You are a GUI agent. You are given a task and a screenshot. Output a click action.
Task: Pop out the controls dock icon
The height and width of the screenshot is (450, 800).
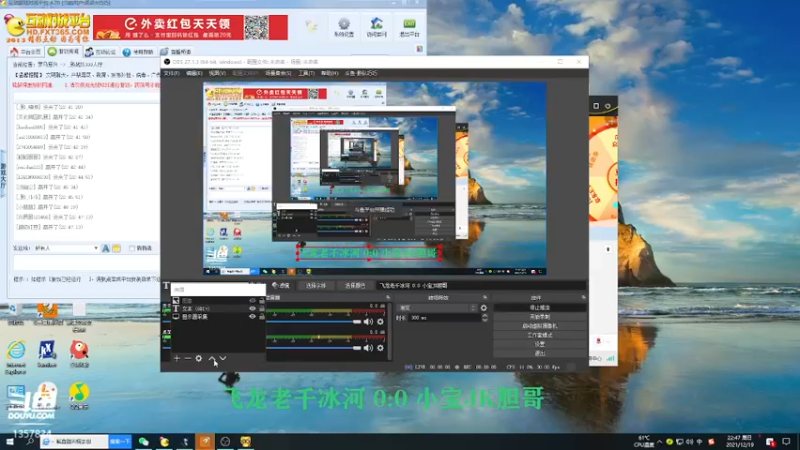(x=583, y=297)
